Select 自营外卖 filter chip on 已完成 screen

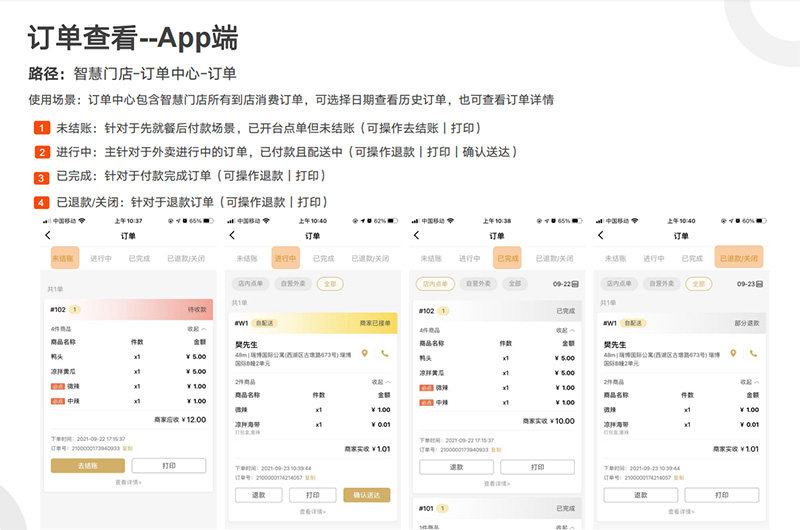(x=478, y=284)
